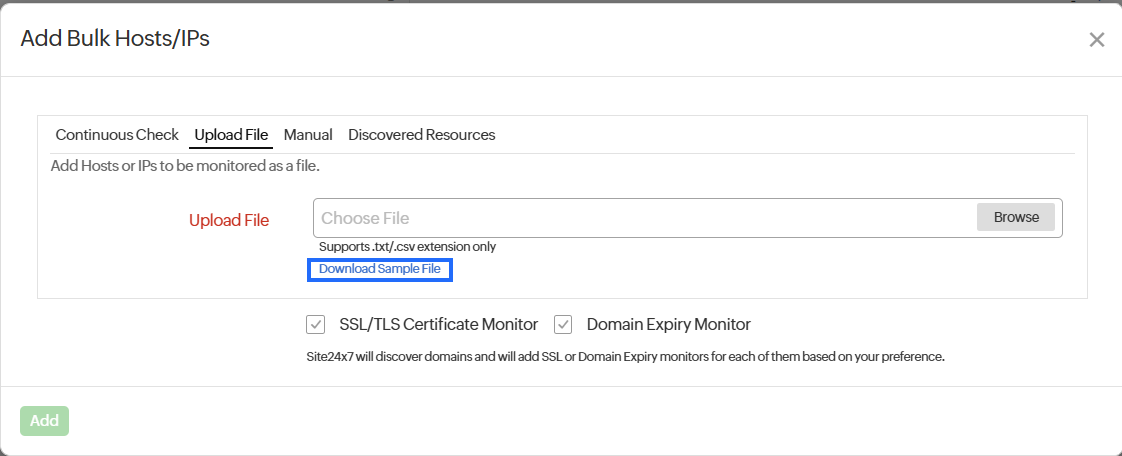Screen dimensions: 1122x456
Task: Click the Domain Expiry Monitor label text
Action: pyautogui.click(x=668, y=324)
